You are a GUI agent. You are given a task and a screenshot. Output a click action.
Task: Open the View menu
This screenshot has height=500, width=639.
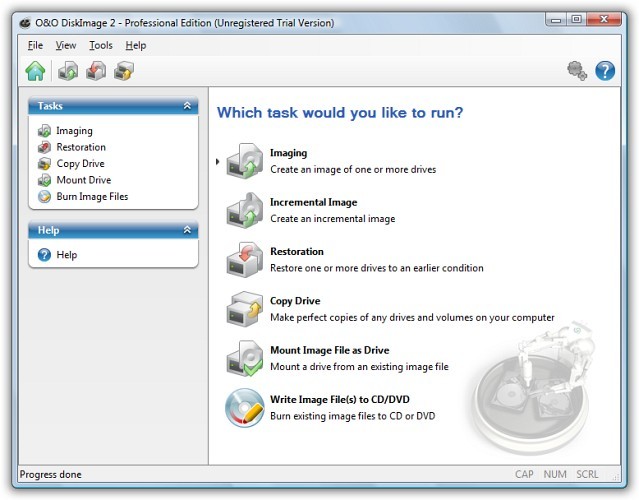[x=66, y=45]
